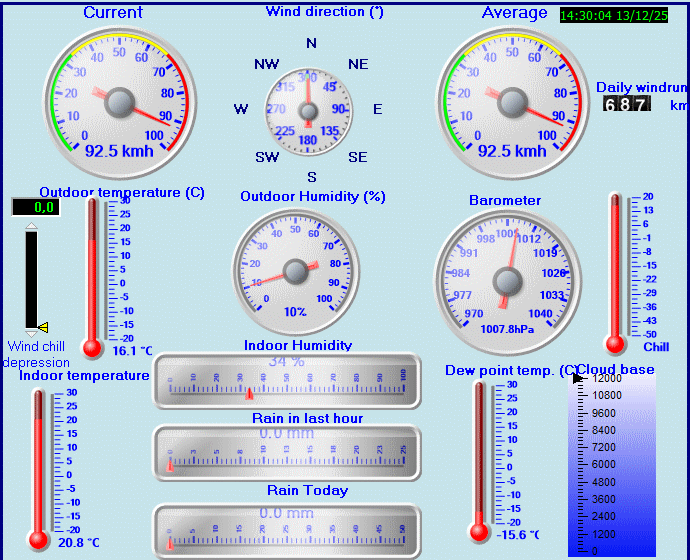690x560 pixels.
Task: Click the green date and time display
Action: pyautogui.click(x=613, y=15)
